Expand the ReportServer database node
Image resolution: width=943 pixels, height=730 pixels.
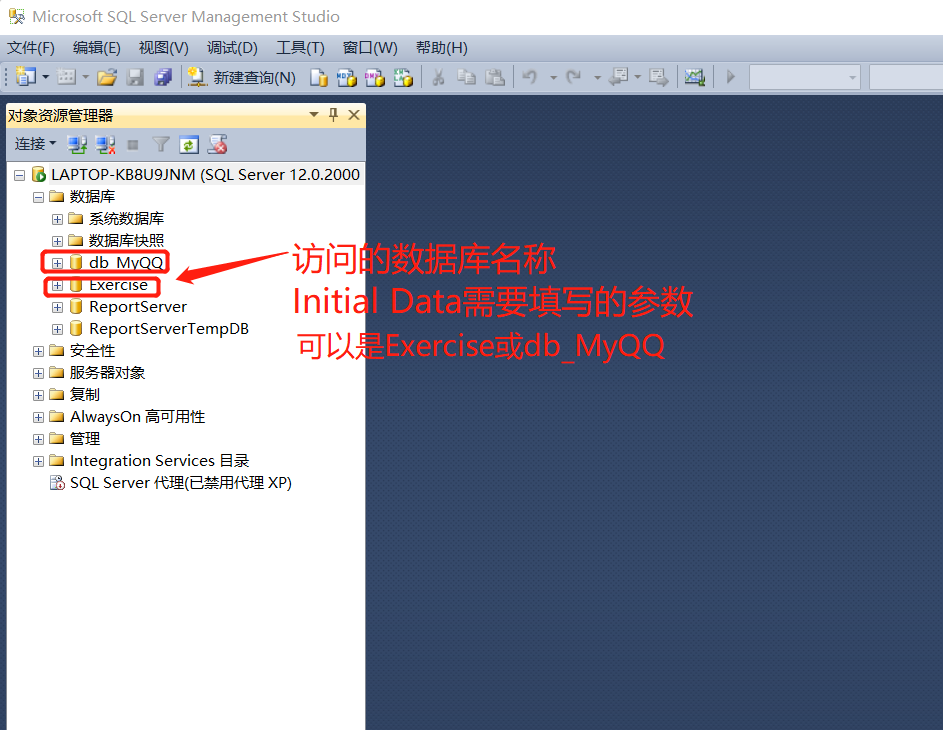pos(57,307)
